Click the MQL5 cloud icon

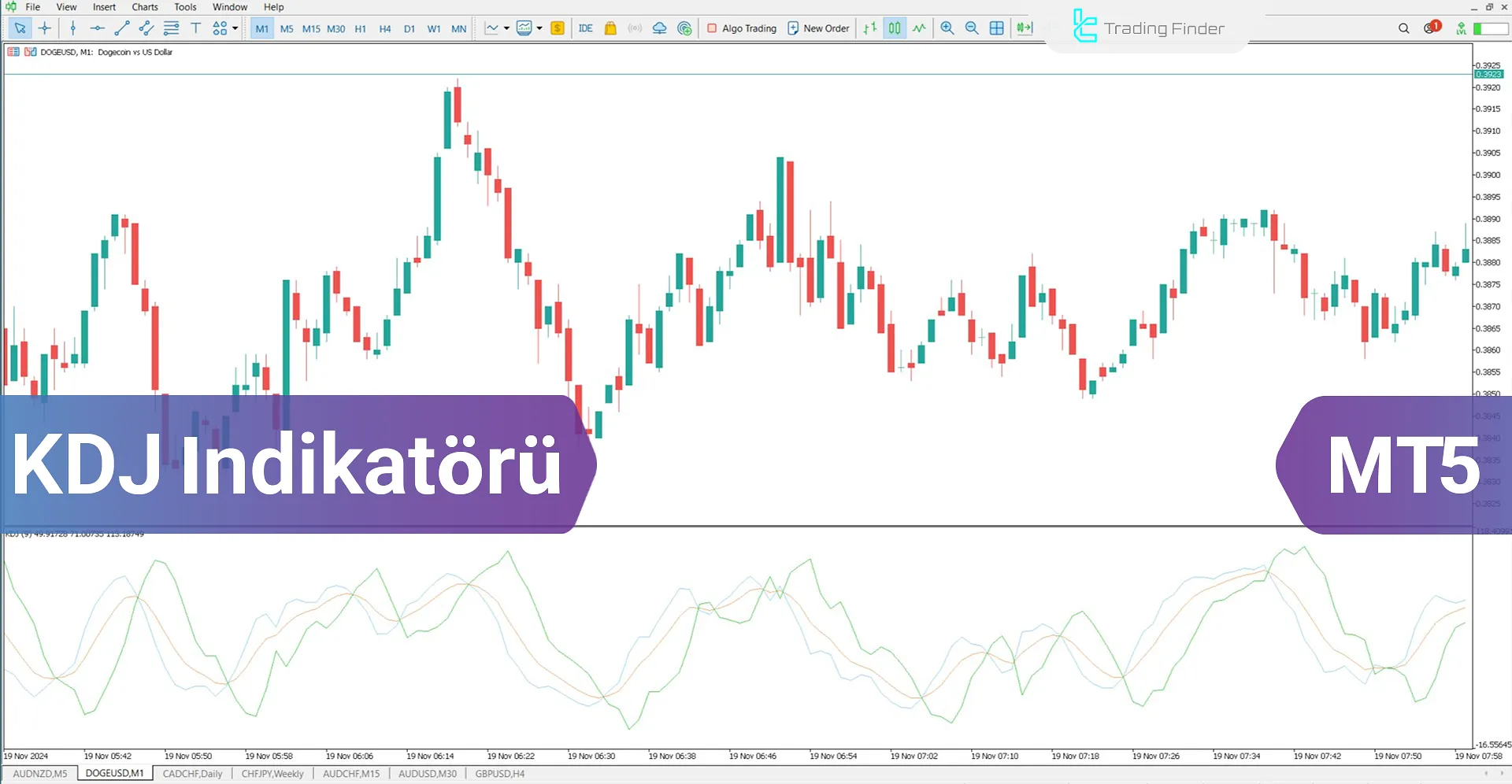pyautogui.click(x=660, y=28)
